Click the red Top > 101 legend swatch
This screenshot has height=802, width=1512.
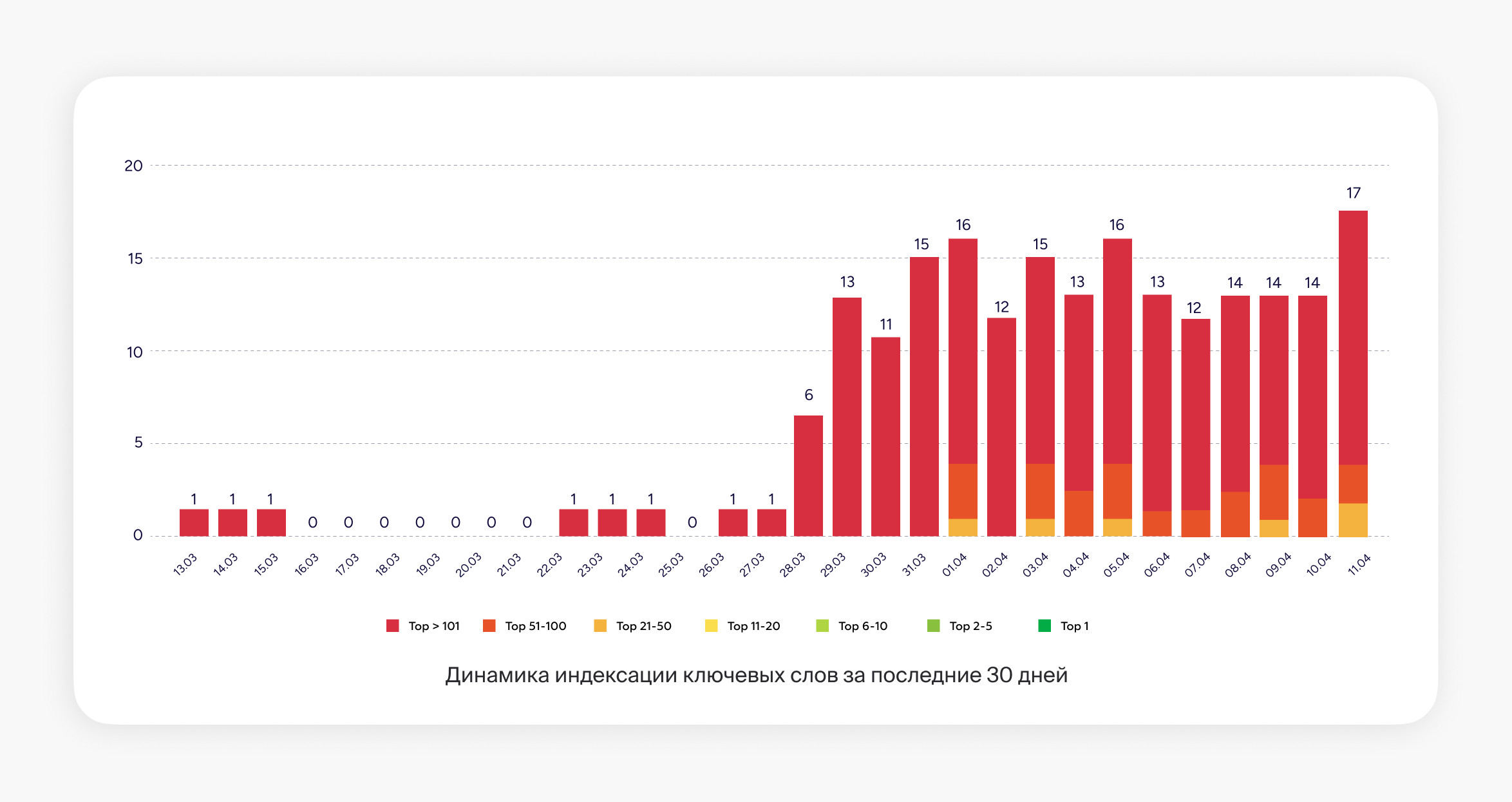click(392, 625)
